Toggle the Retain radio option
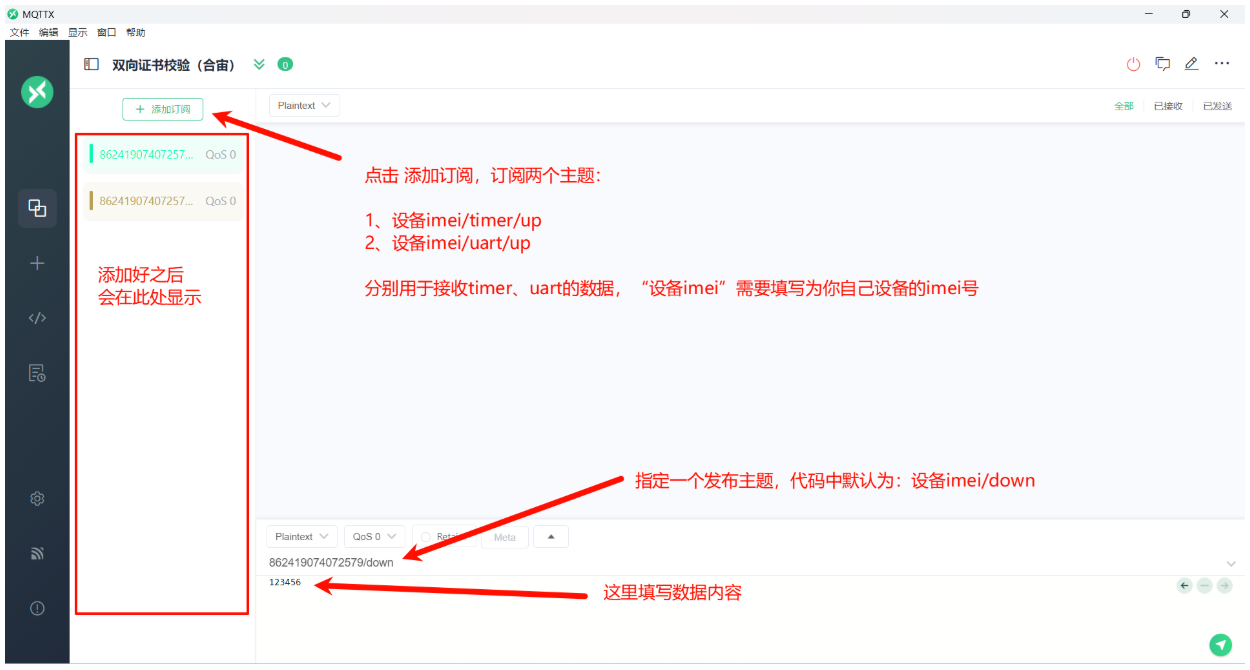 pos(425,537)
